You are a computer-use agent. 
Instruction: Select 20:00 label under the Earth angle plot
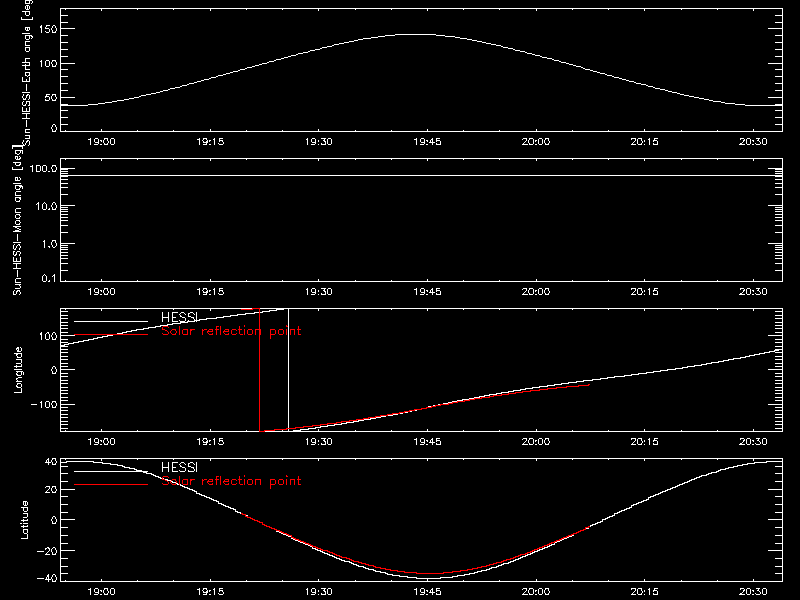pos(536,142)
